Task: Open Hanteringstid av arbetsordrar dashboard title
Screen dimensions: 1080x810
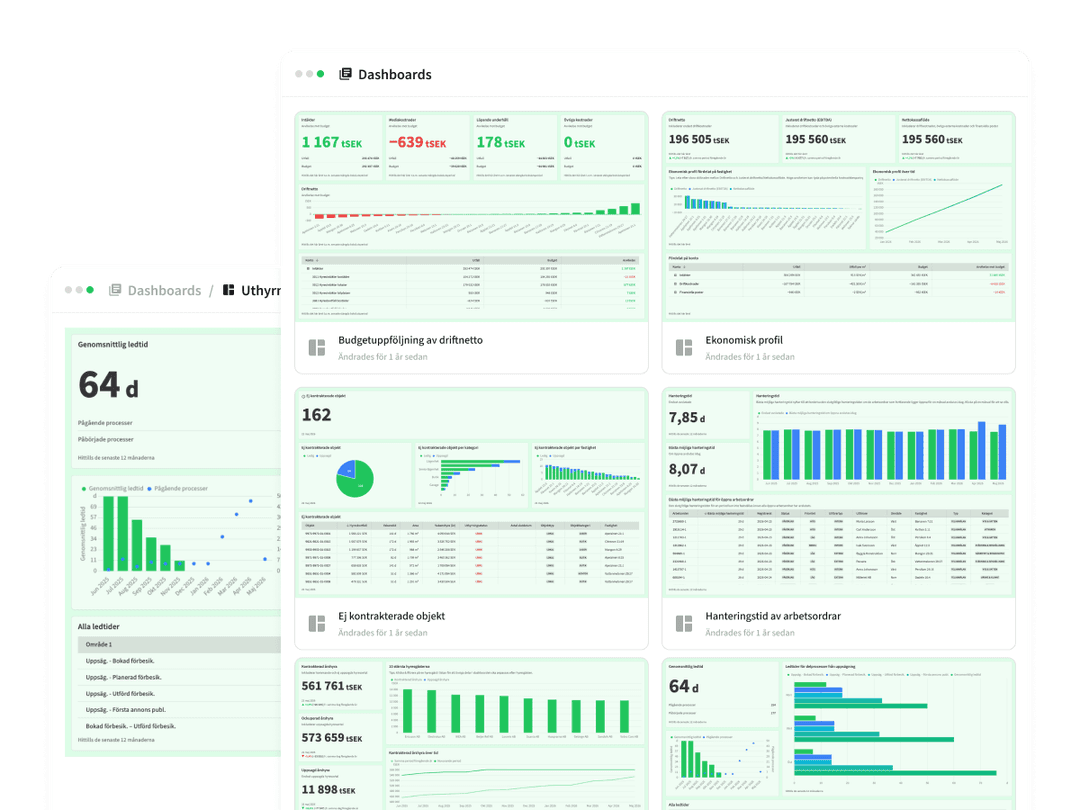Action: pos(773,616)
